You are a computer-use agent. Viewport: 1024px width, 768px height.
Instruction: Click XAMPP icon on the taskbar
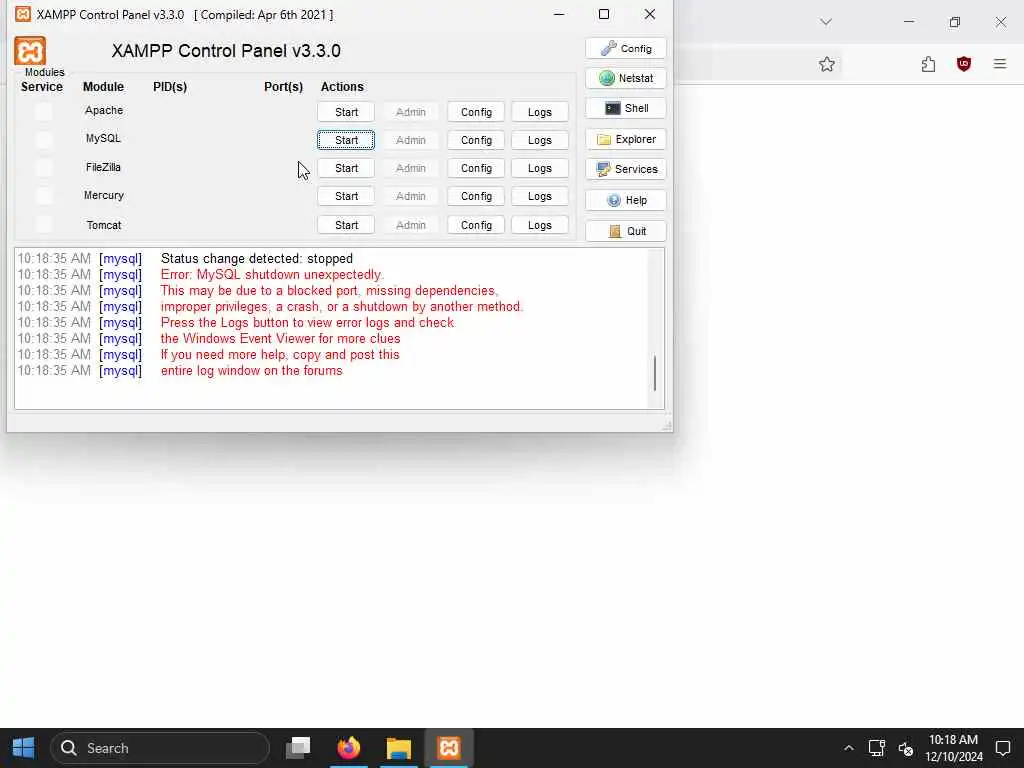[449, 748]
